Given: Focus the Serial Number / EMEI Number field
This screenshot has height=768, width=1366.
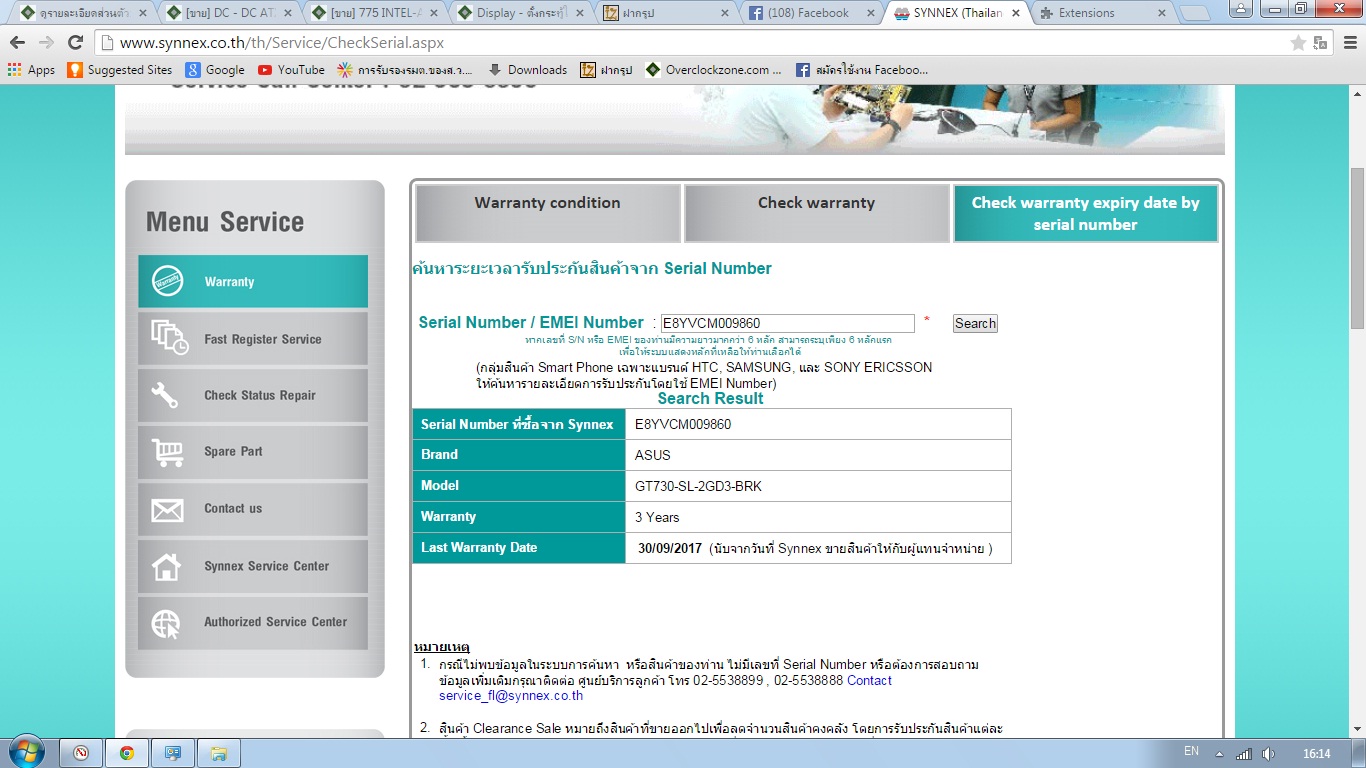Looking at the screenshot, I should coord(788,323).
